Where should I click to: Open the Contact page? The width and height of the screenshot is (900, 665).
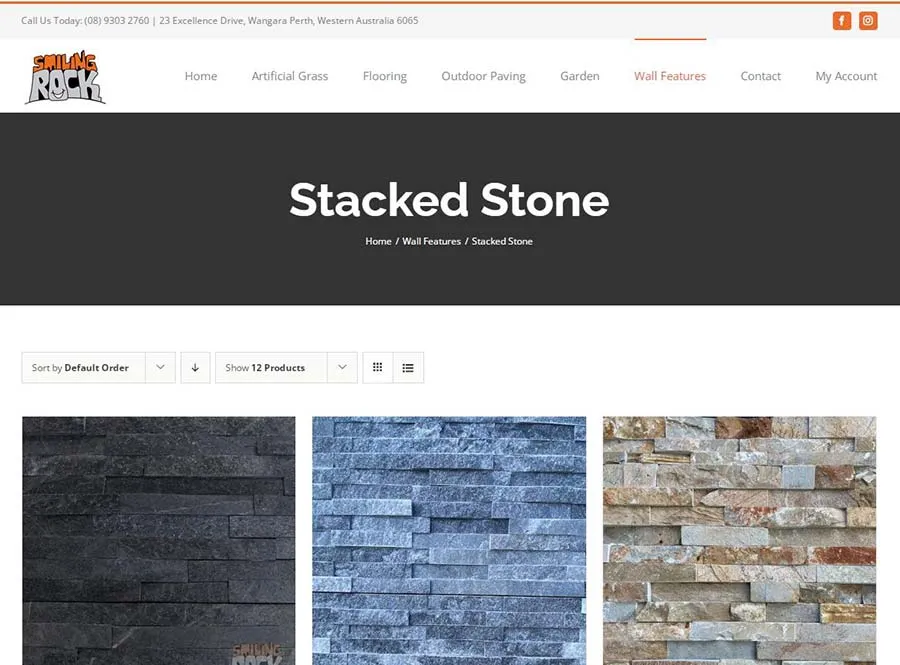(761, 76)
